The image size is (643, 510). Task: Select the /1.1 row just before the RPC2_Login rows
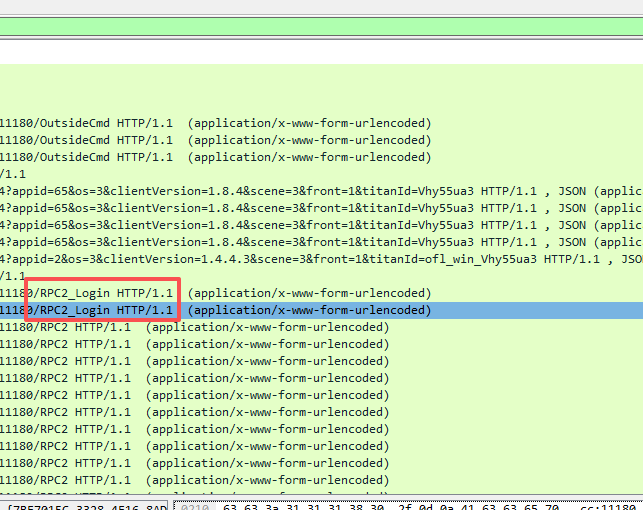[322, 276]
